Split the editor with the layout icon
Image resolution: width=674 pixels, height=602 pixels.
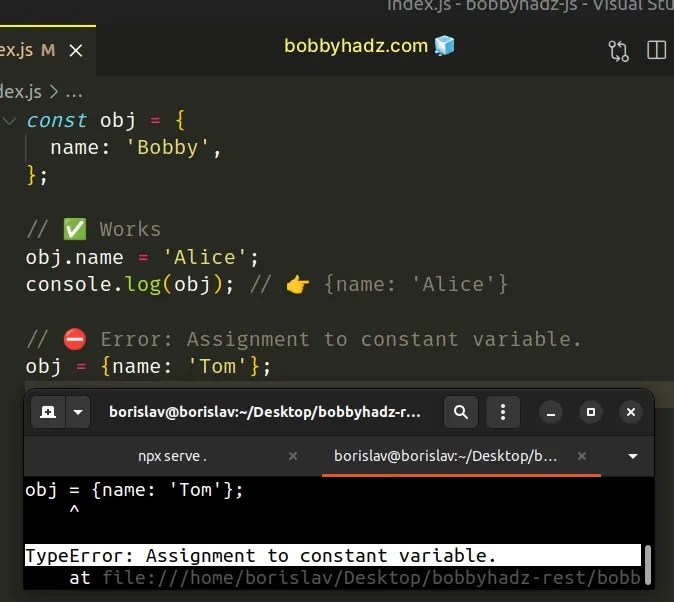(656, 50)
